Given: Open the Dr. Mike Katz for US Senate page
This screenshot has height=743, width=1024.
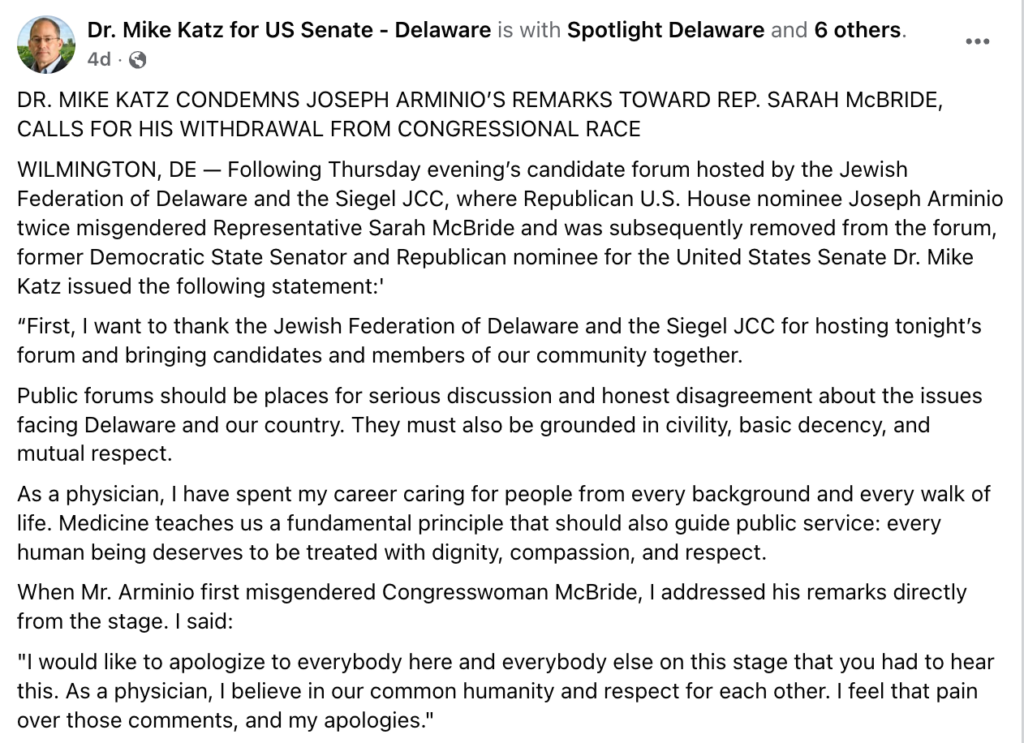Looking at the screenshot, I should [x=289, y=30].
